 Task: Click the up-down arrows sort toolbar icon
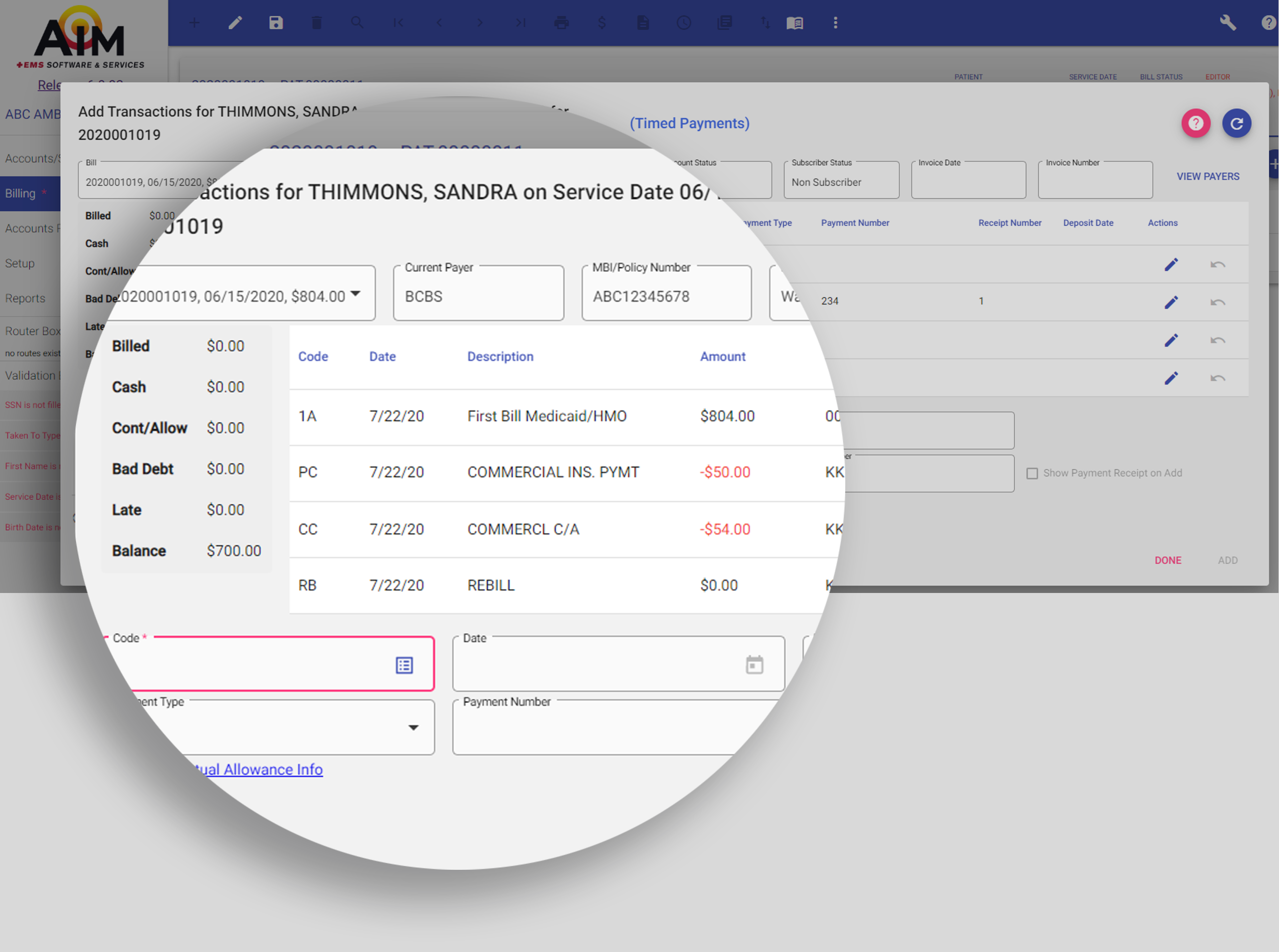click(x=765, y=23)
